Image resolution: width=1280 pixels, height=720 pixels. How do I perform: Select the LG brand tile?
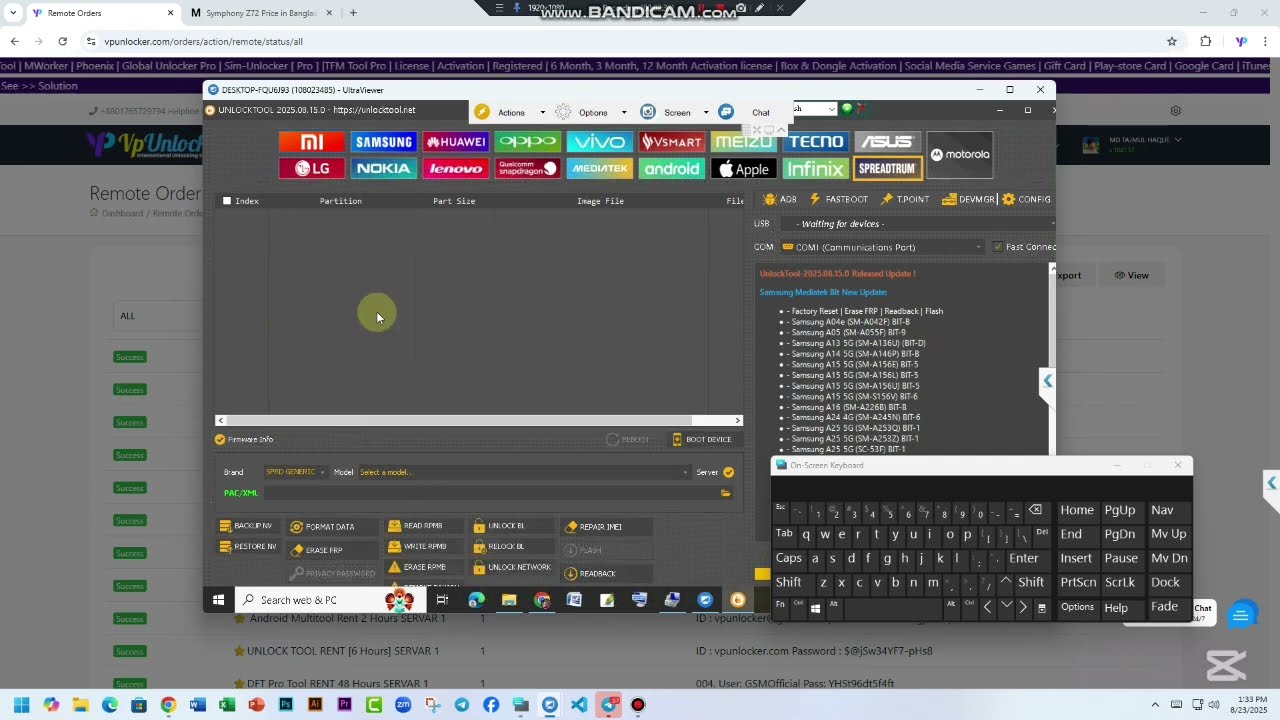(x=312, y=168)
